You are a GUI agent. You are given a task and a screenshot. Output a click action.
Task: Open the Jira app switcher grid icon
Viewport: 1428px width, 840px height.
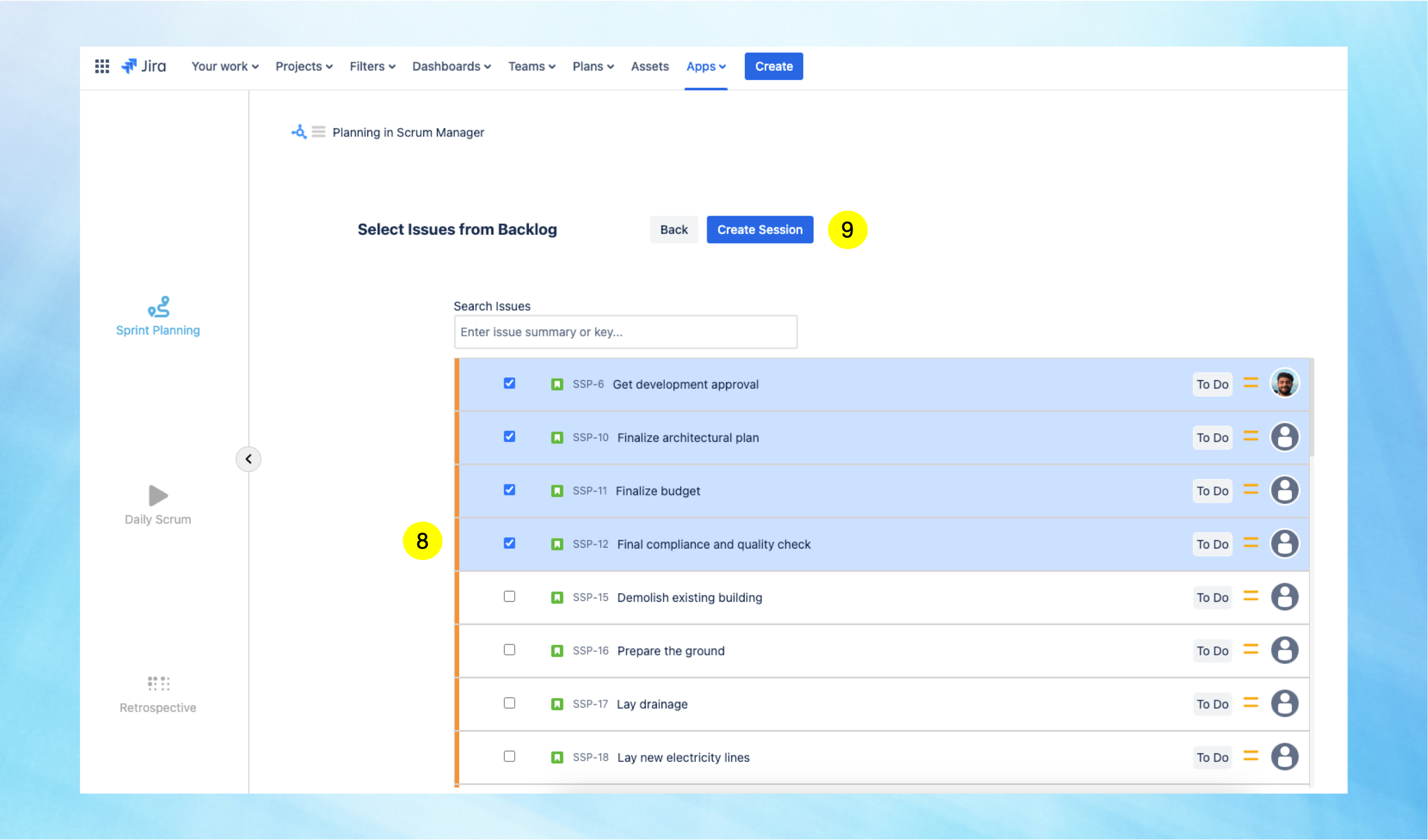pos(102,66)
